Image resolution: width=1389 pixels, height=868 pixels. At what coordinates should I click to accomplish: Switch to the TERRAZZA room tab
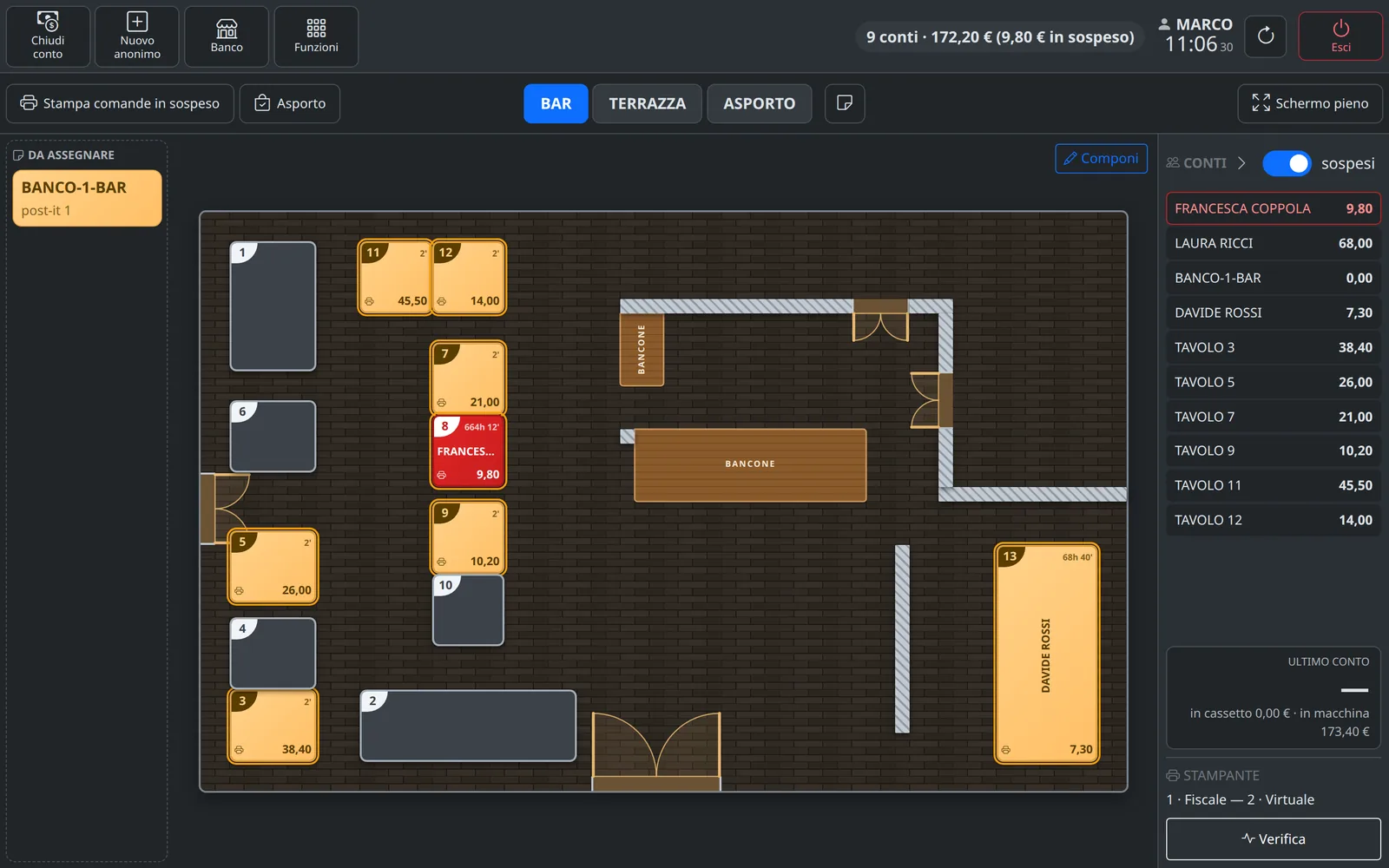(647, 103)
